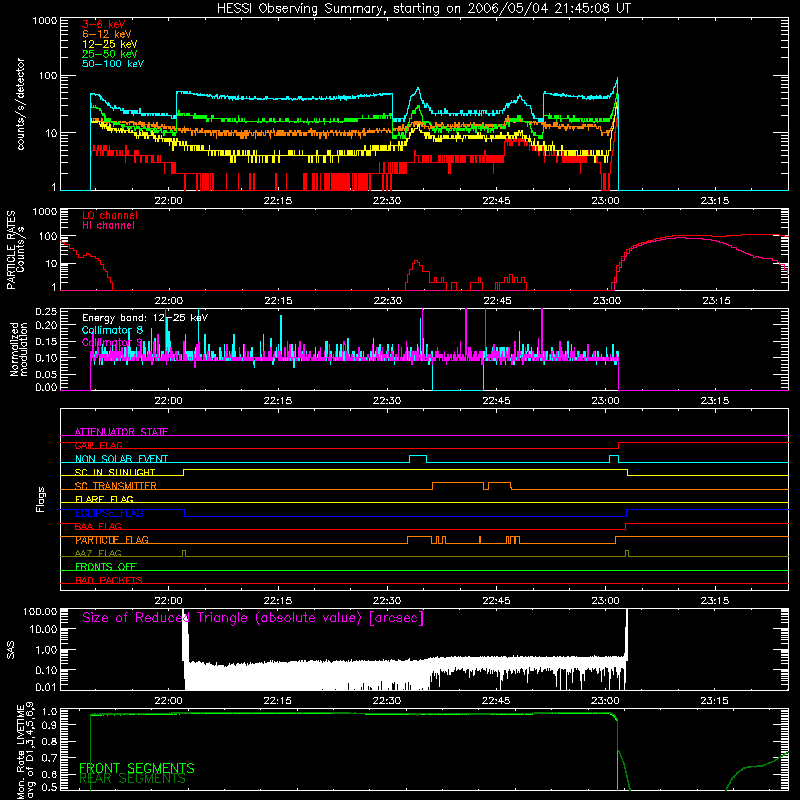Image resolution: width=800 pixels, height=800 pixels.
Task: Click the LO channel legend label
Action: tap(110, 215)
